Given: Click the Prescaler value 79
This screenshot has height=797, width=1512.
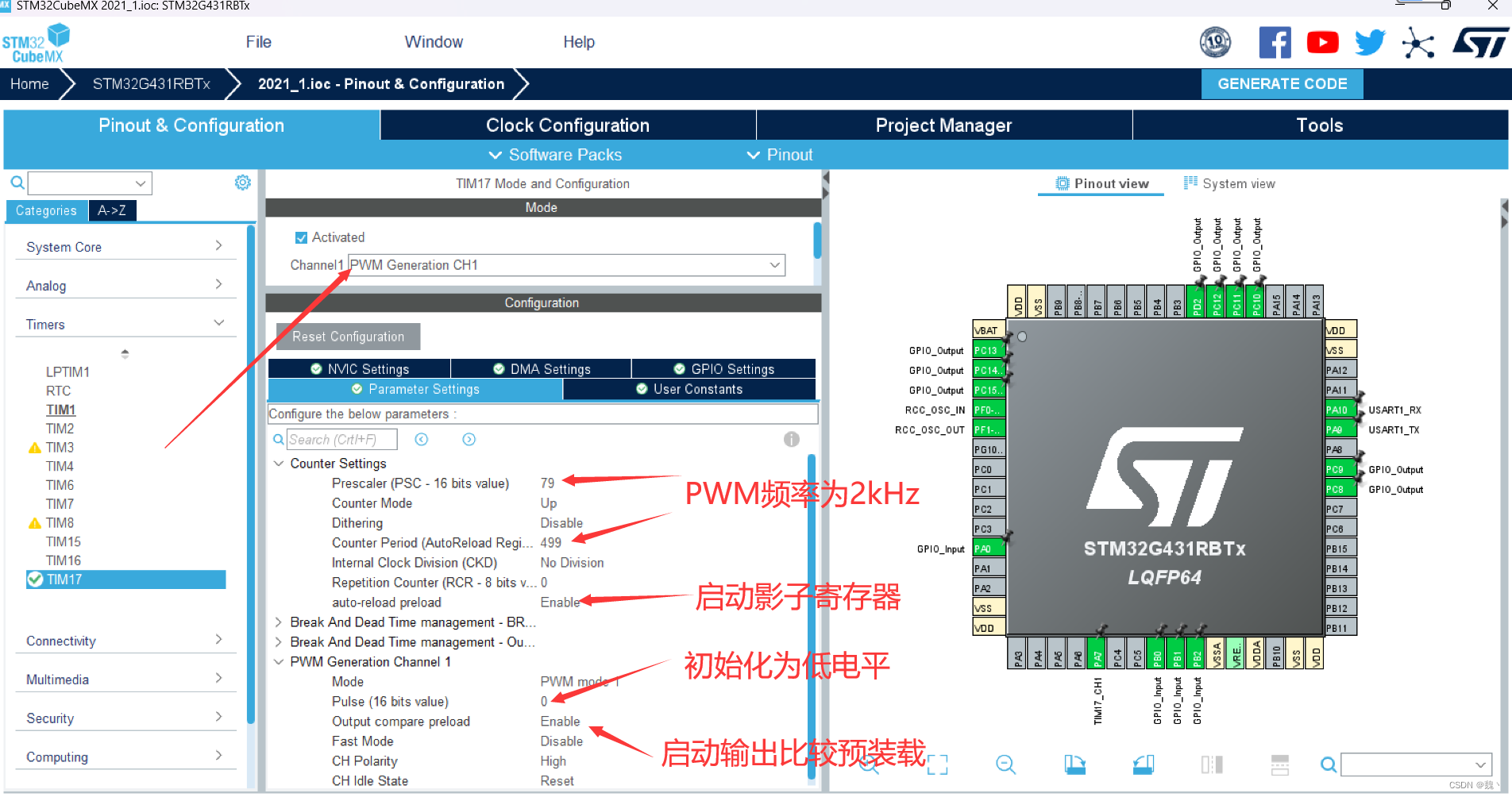Looking at the screenshot, I should click(x=548, y=483).
